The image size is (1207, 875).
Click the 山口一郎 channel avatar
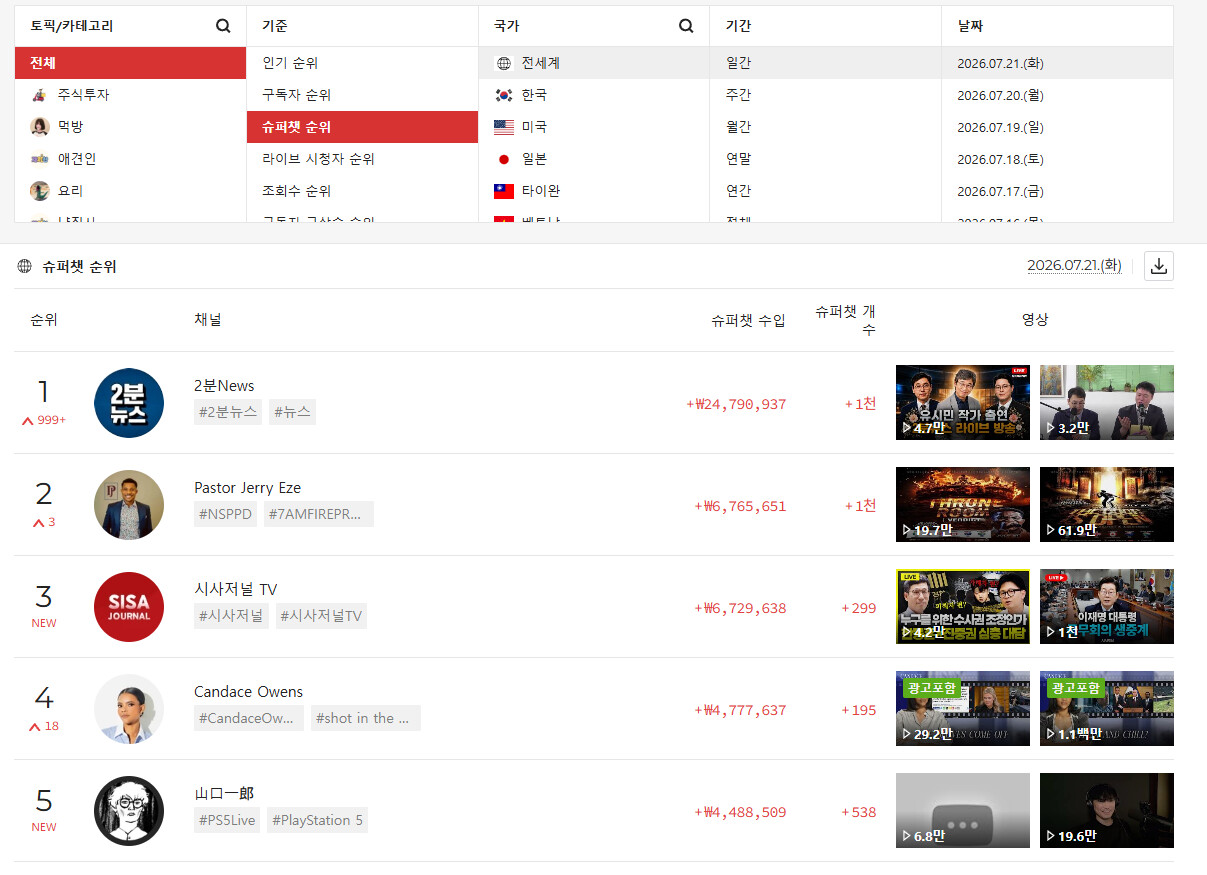(x=129, y=811)
